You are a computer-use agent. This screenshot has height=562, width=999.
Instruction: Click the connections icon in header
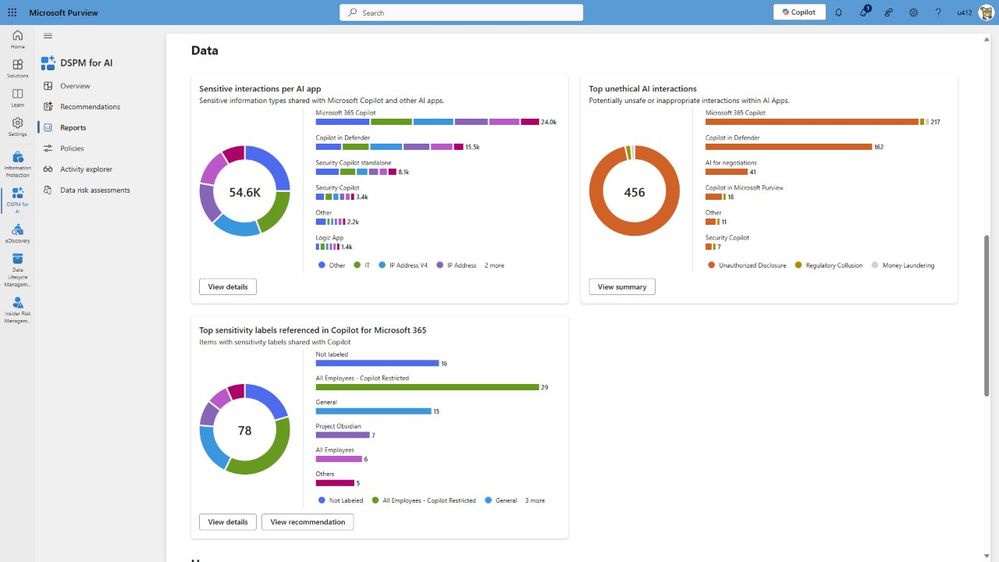tap(888, 12)
